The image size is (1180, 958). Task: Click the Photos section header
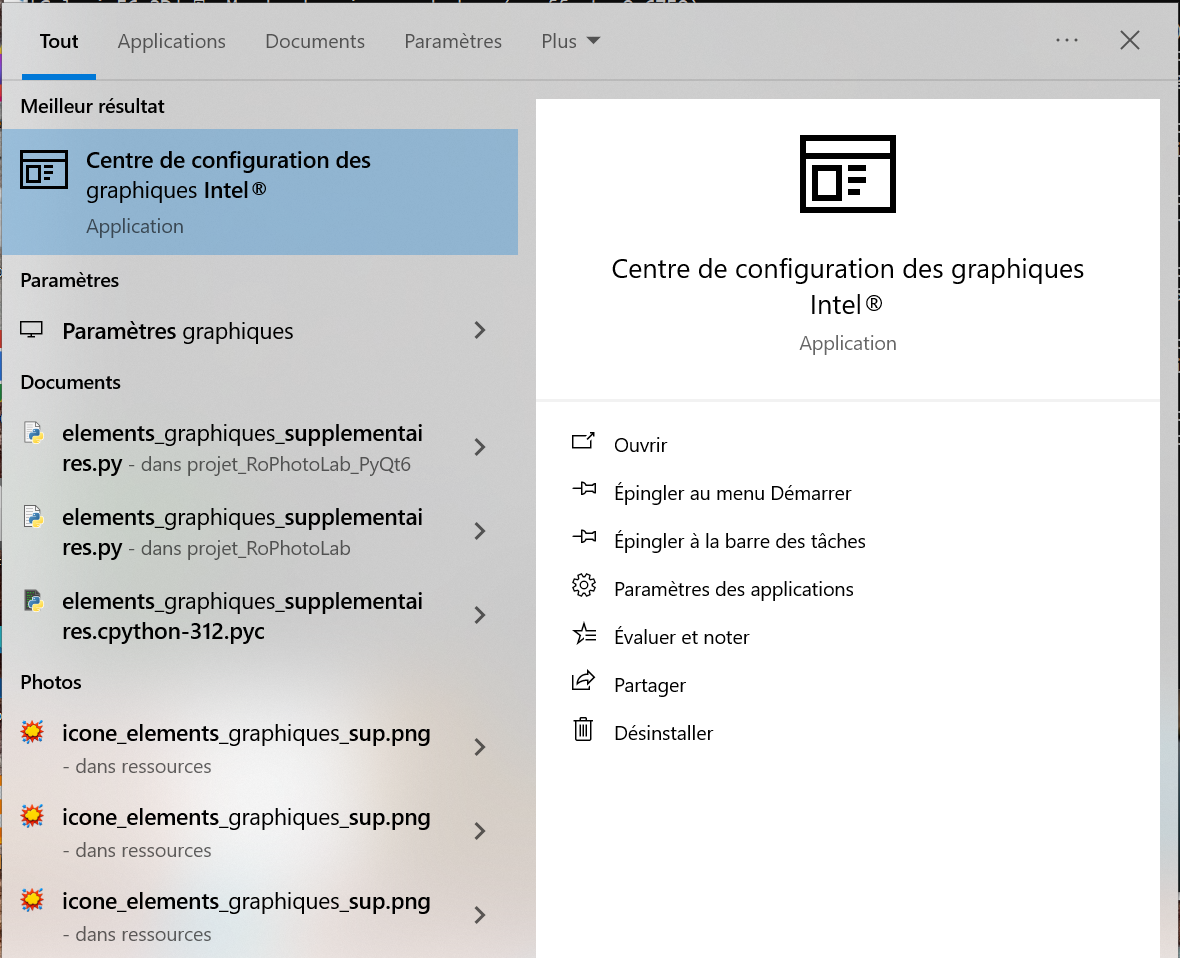(x=50, y=683)
